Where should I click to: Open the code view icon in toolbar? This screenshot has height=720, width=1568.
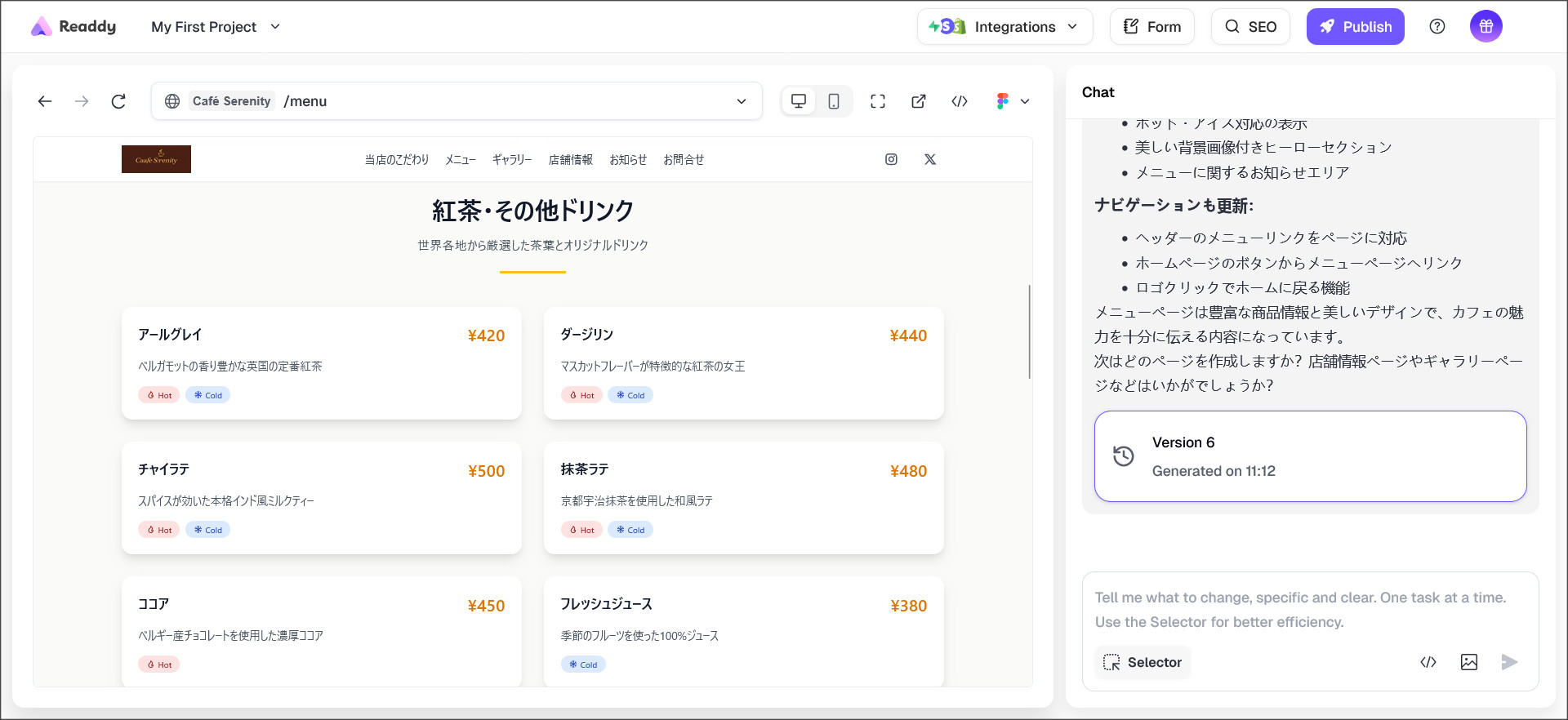[960, 101]
